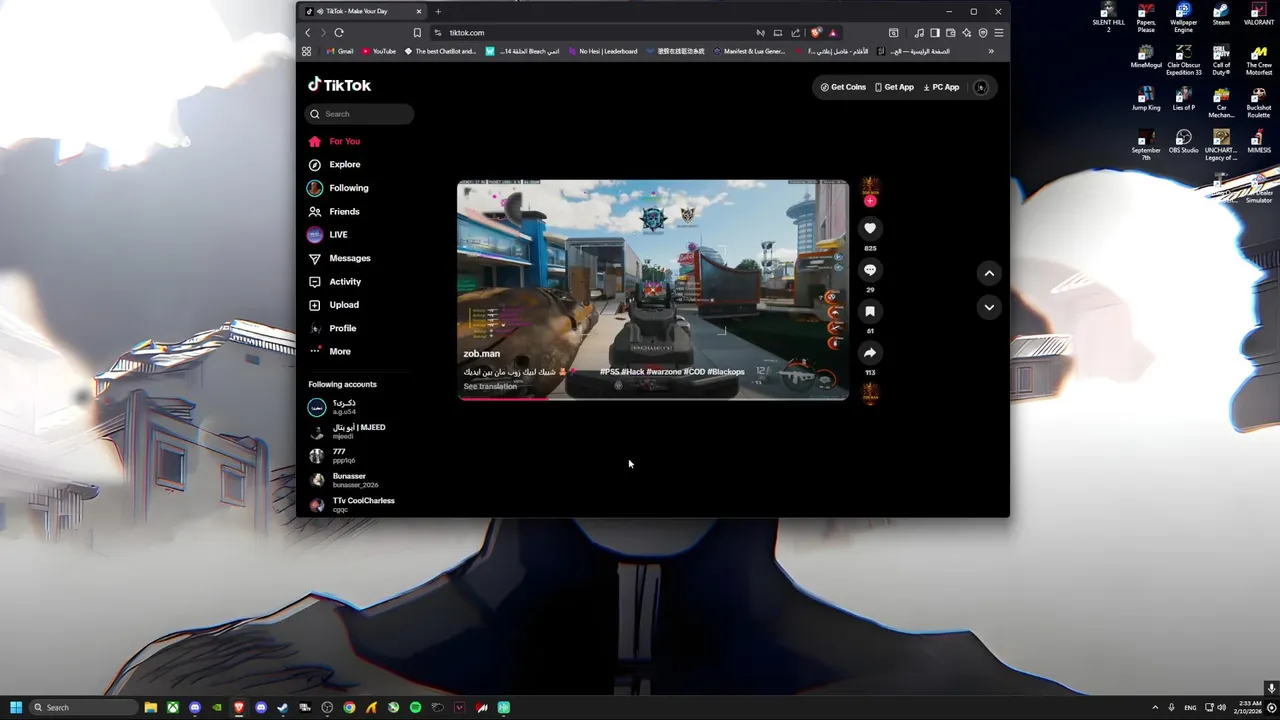Follow the creator with plus badge
Screen dimensions: 1280x720
870,201
